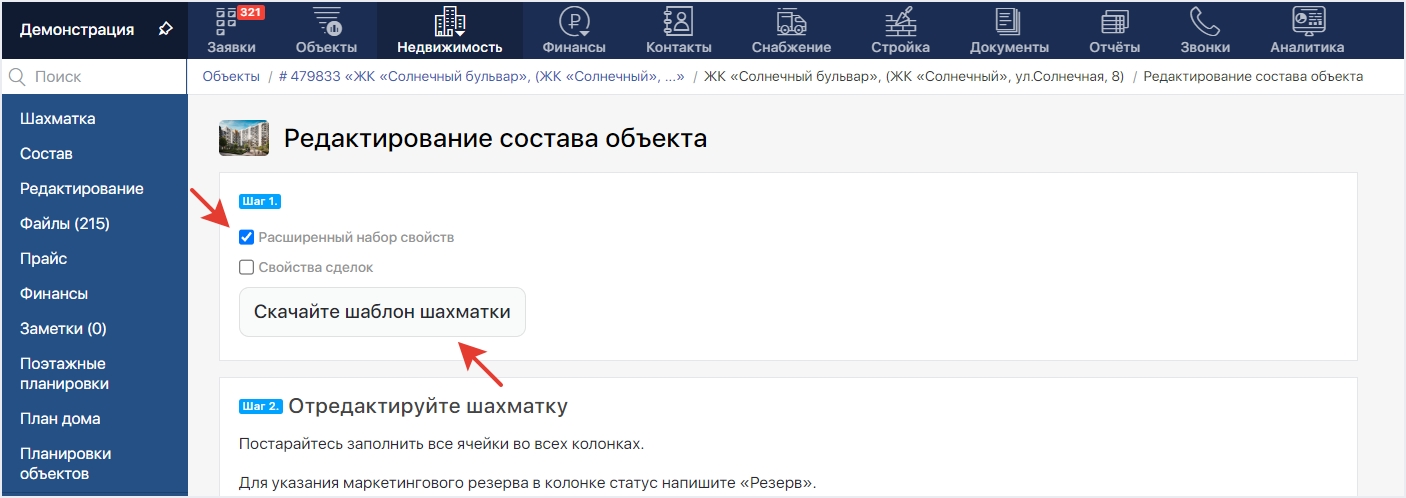Click the Редактирование состава объекта breadcrumb text
The image size is (1406, 498).
click(1253, 76)
